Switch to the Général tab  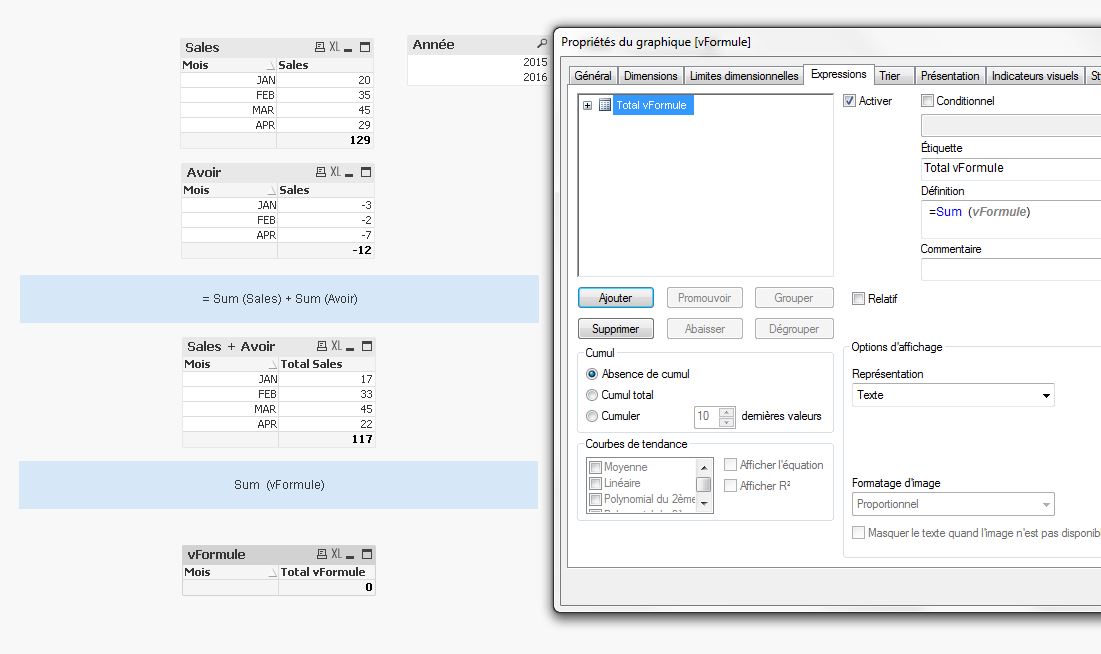click(593, 76)
